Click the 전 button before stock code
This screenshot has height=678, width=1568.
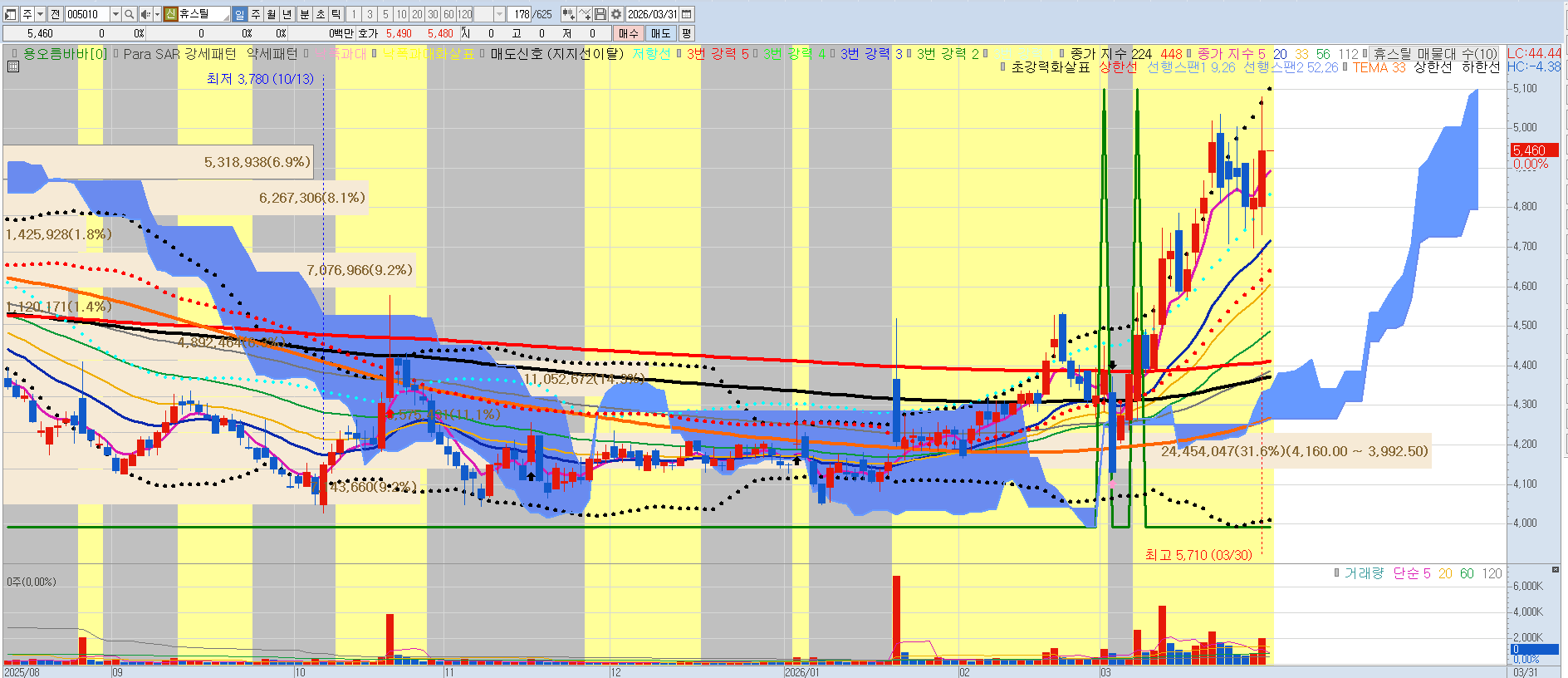click(x=55, y=14)
